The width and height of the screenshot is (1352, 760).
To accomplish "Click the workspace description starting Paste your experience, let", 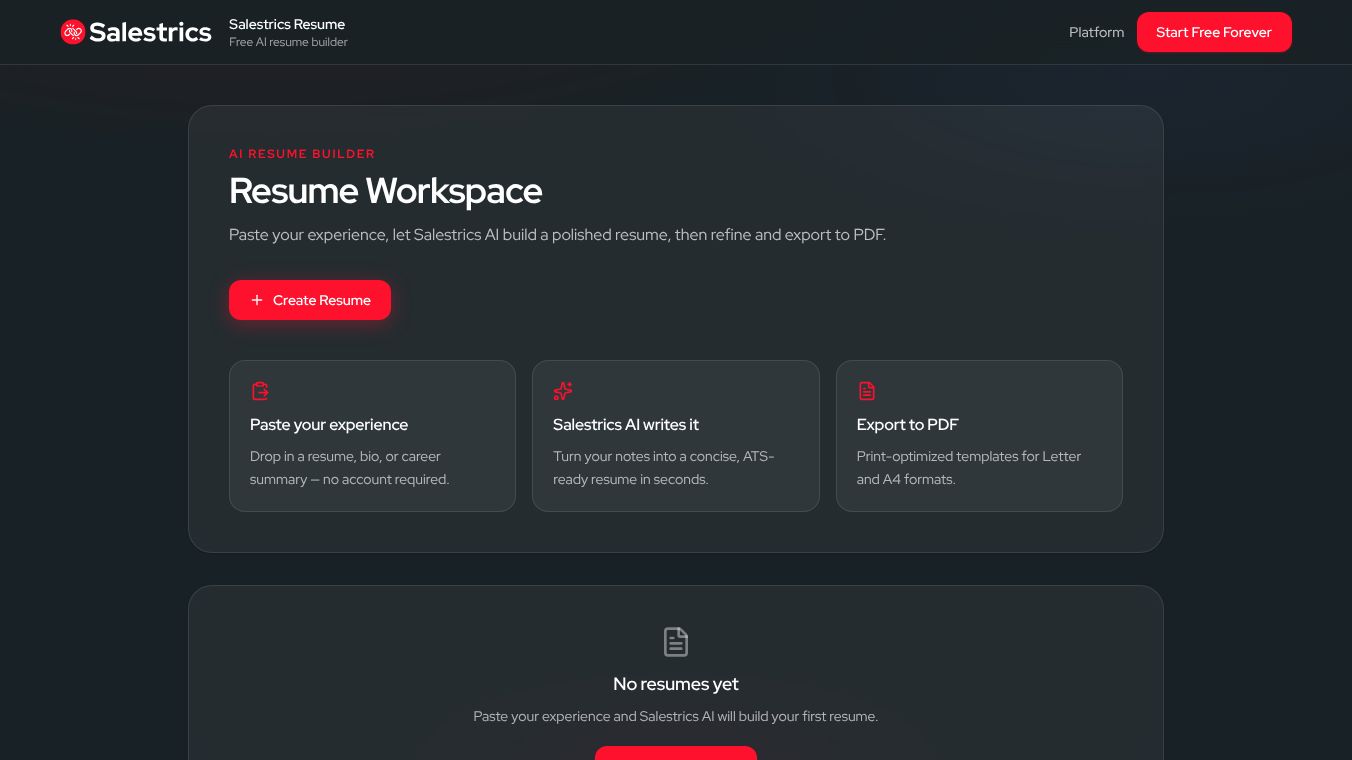I will click(557, 235).
